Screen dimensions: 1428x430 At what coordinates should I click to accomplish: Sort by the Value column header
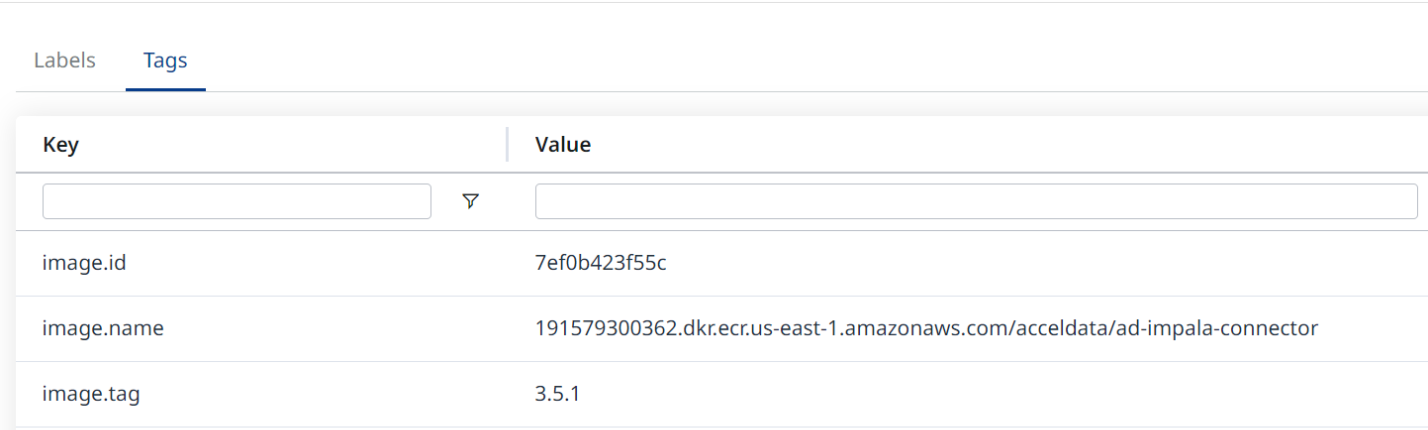[x=563, y=144]
